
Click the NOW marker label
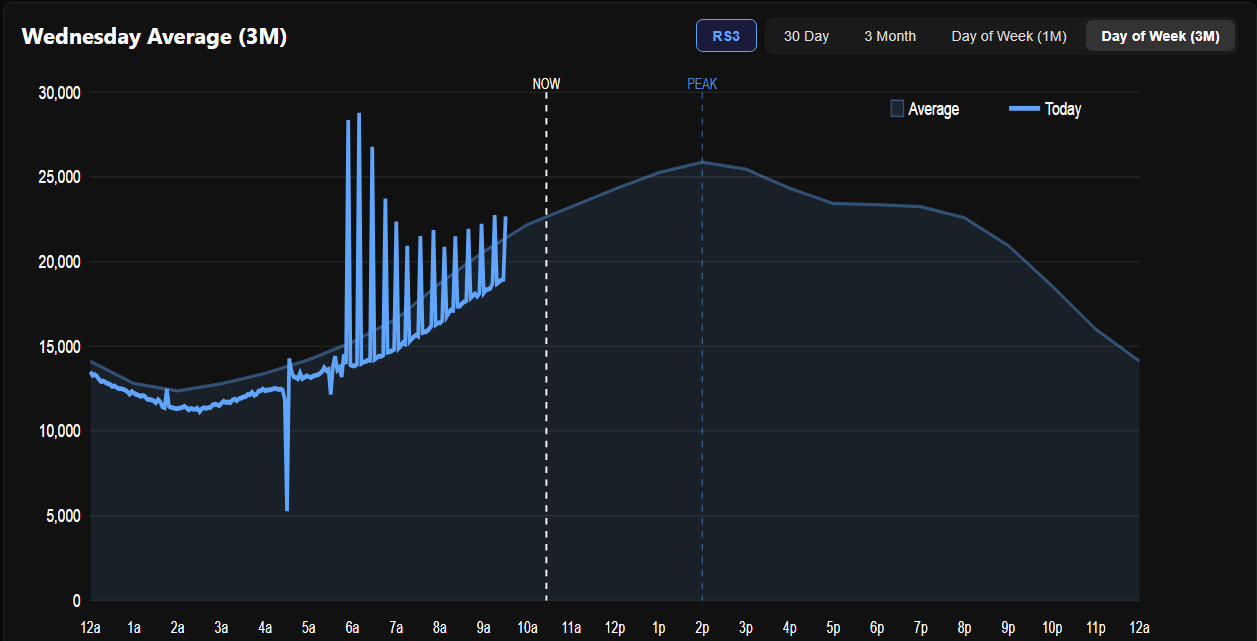[546, 84]
